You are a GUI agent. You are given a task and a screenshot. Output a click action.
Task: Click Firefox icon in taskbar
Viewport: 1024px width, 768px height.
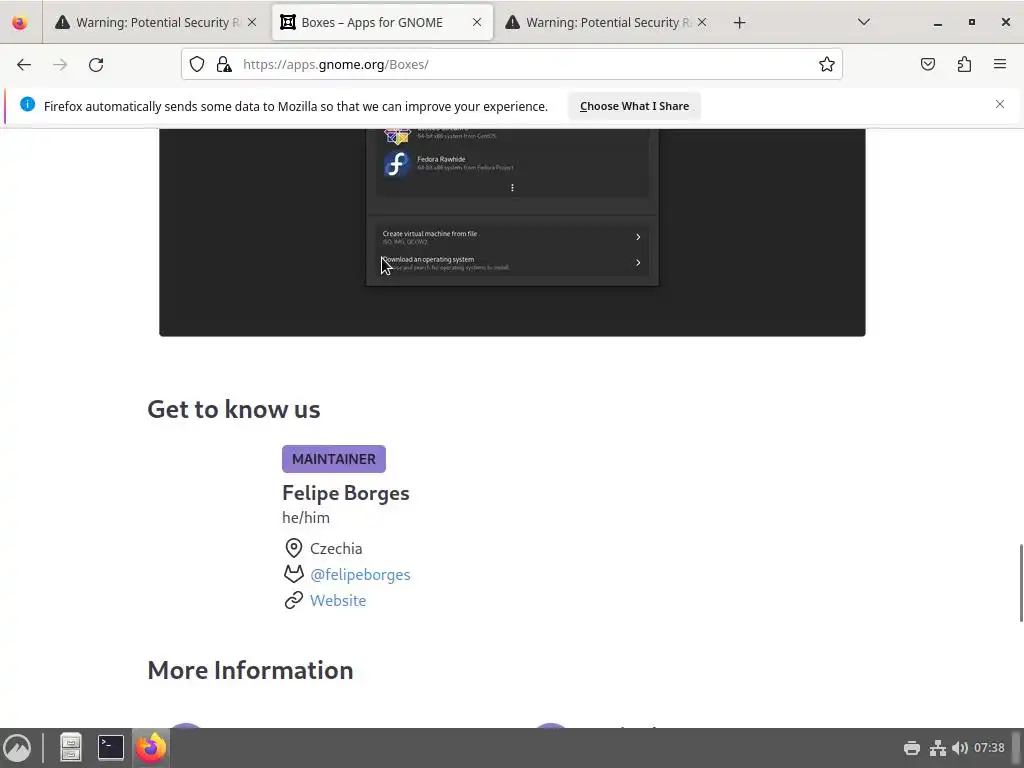(151, 748)
